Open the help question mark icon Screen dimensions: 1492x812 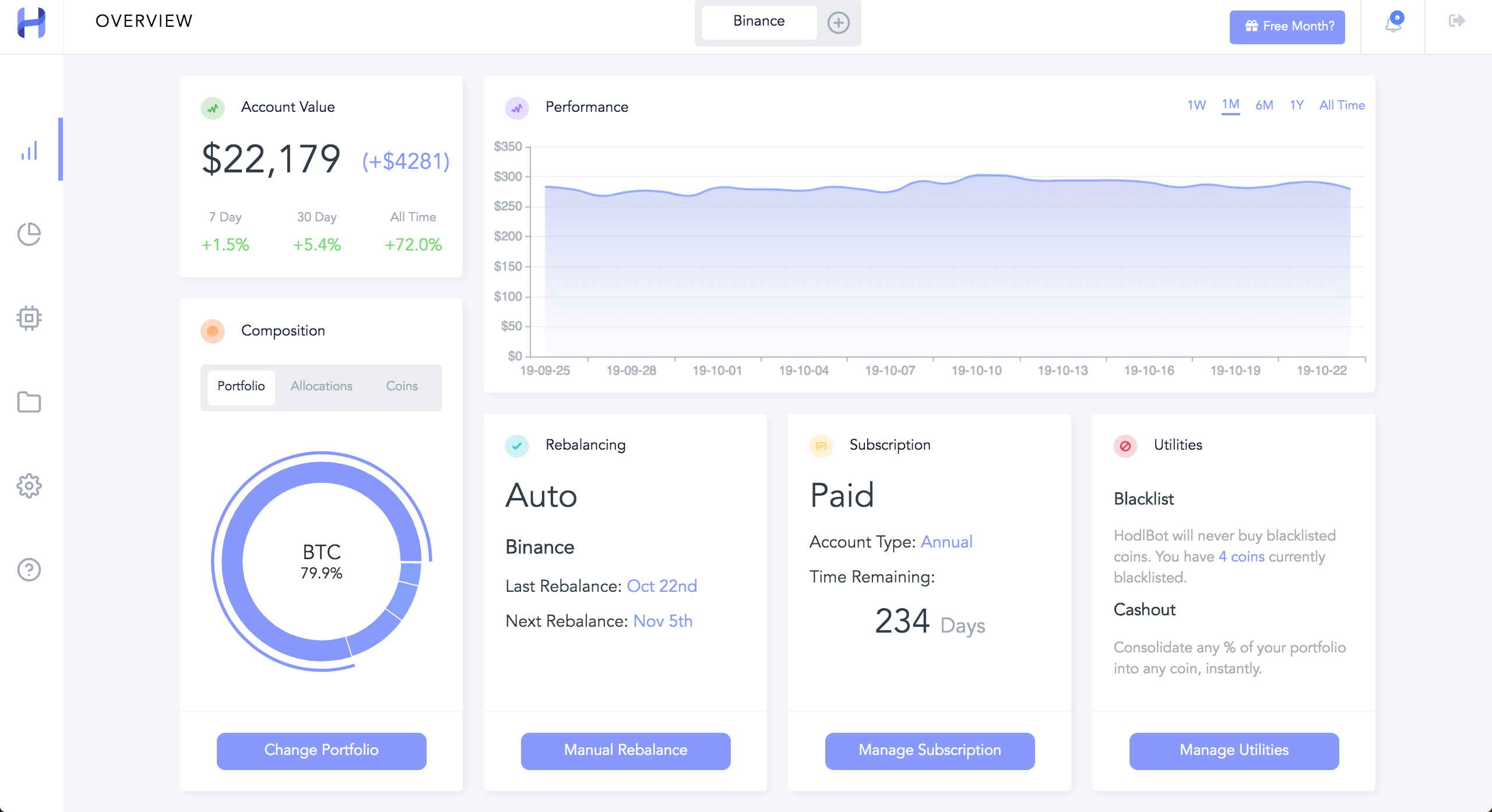click(x=29, y=570)
